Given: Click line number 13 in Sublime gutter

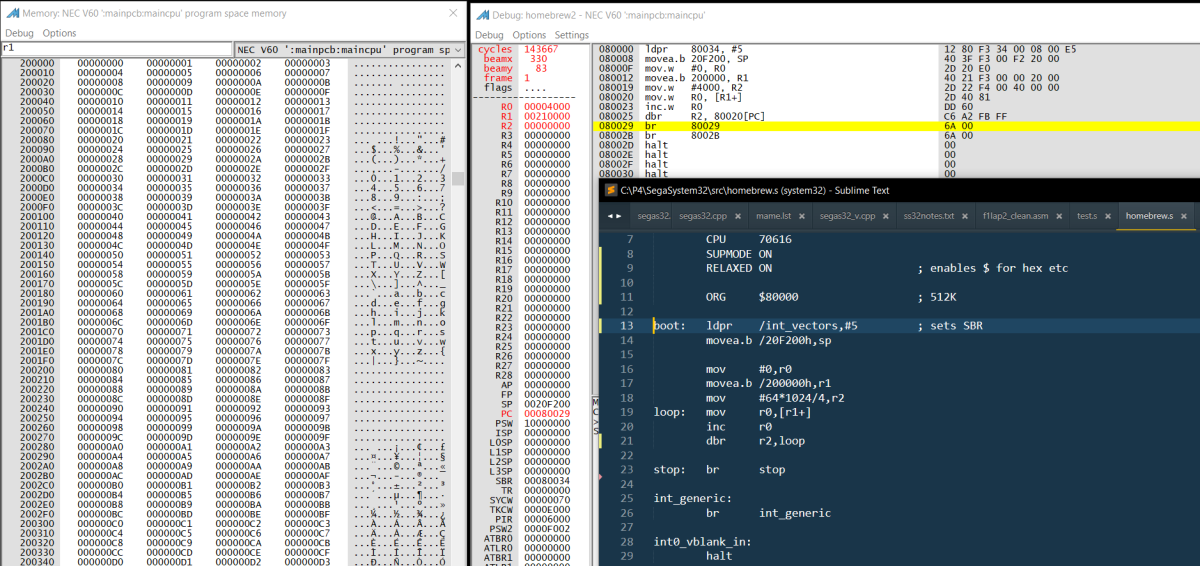Looking at the screenshot, I should tap(627, 326).
